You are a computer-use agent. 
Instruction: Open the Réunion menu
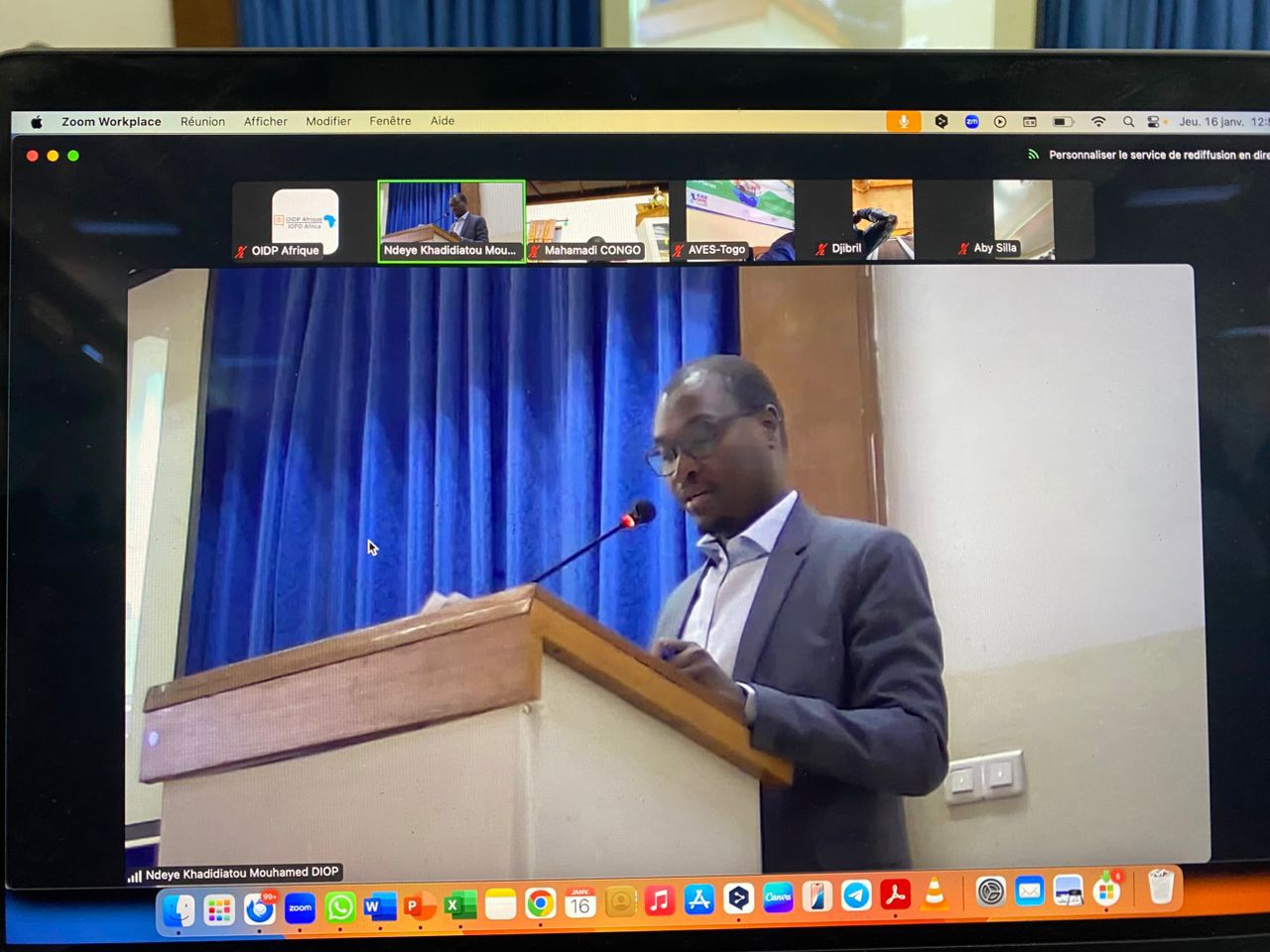point(202,122)
